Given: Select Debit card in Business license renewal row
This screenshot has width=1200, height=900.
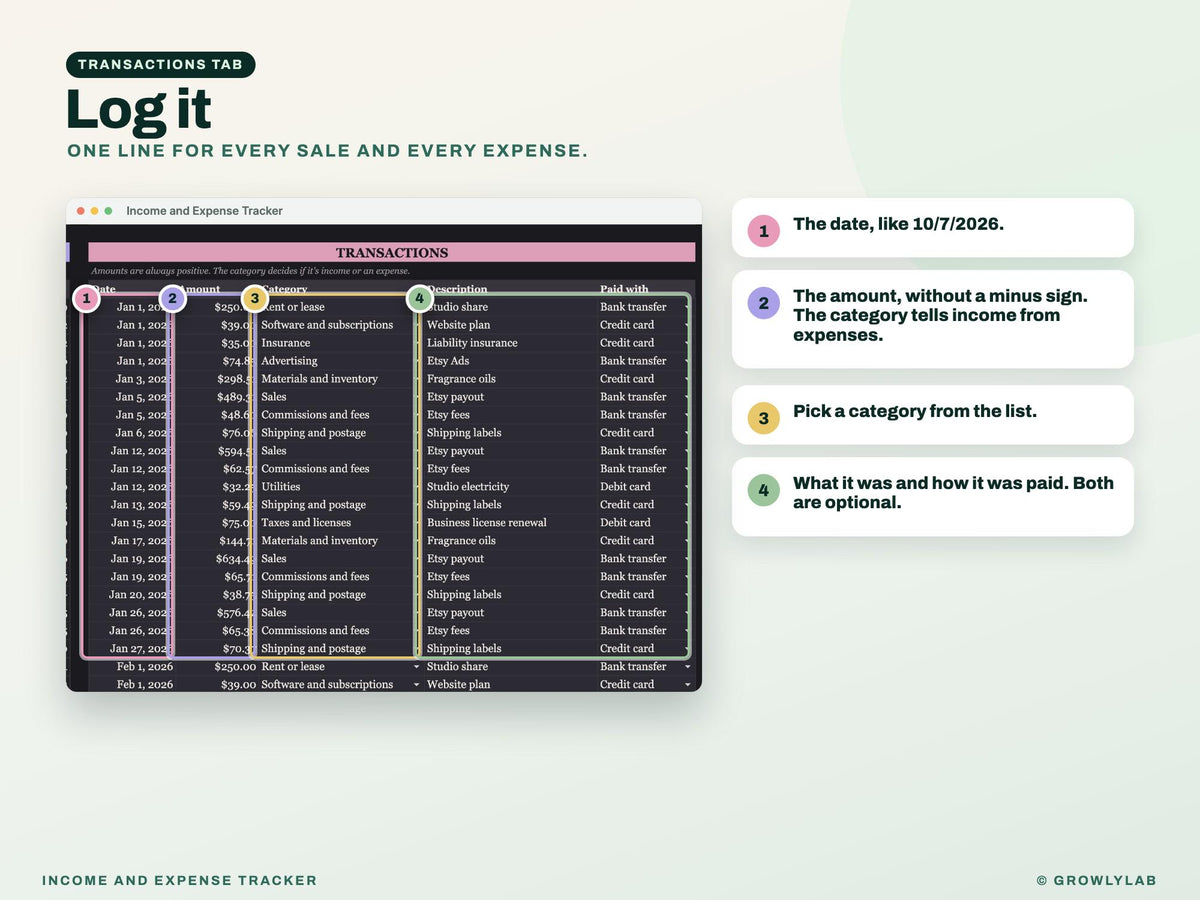Looking at the screenshot, I should click(x=625, y=523).
